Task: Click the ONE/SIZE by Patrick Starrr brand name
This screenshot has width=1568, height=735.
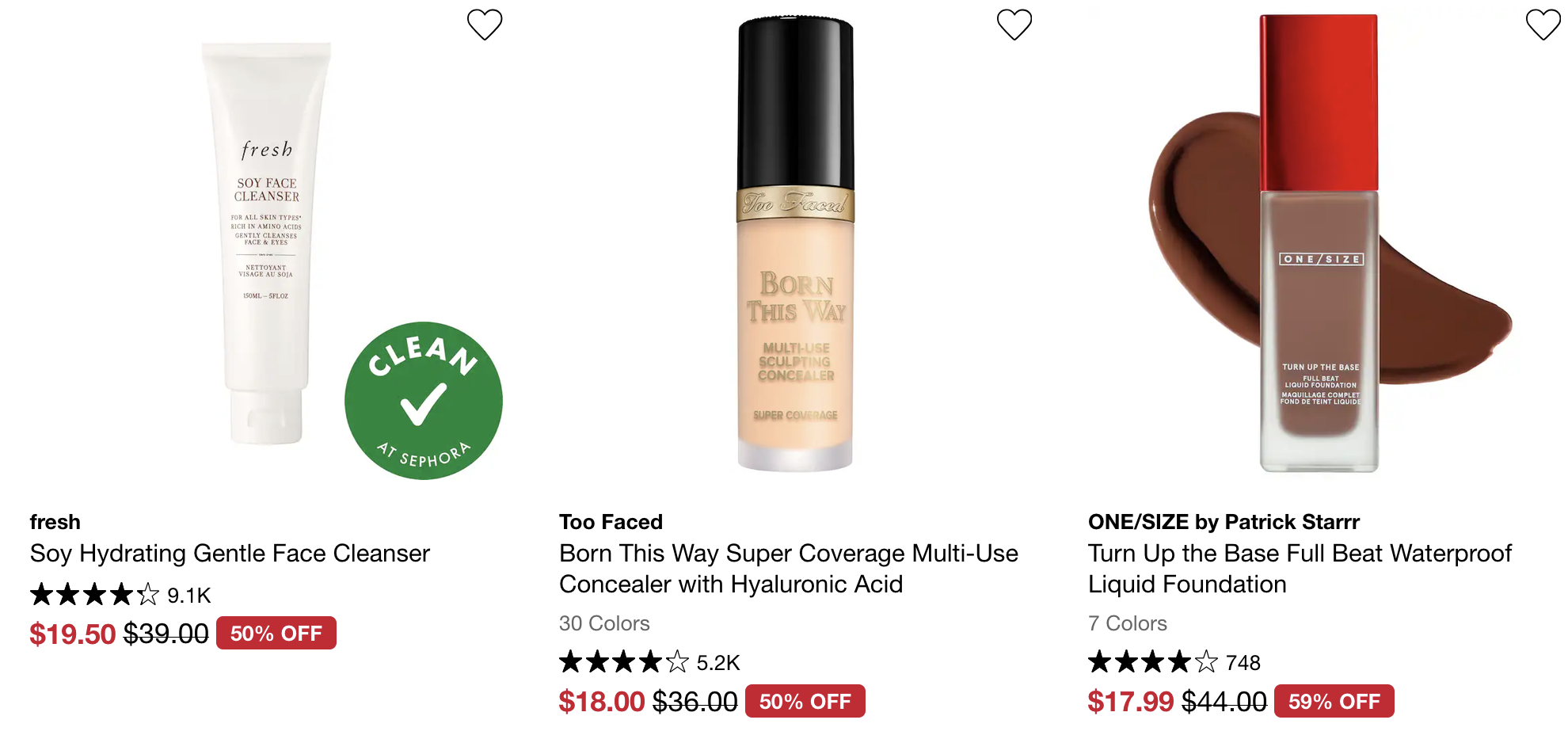Action: point(1224,522)
